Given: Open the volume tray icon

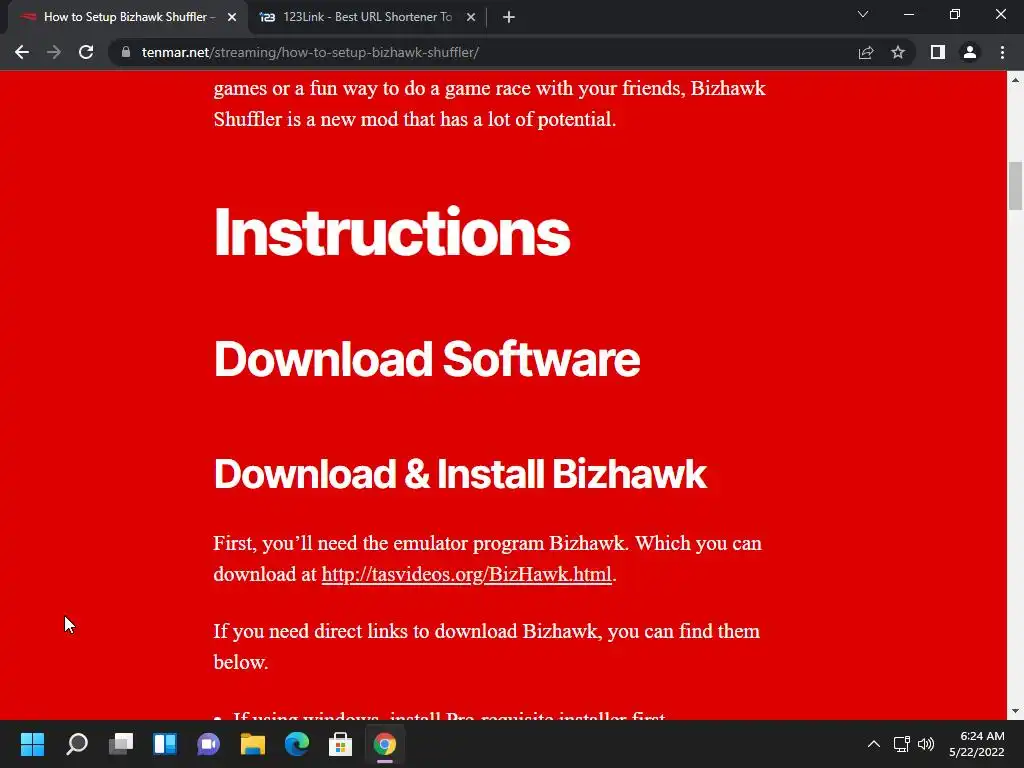Looking at the screenshot, I should tap(925, 744).
